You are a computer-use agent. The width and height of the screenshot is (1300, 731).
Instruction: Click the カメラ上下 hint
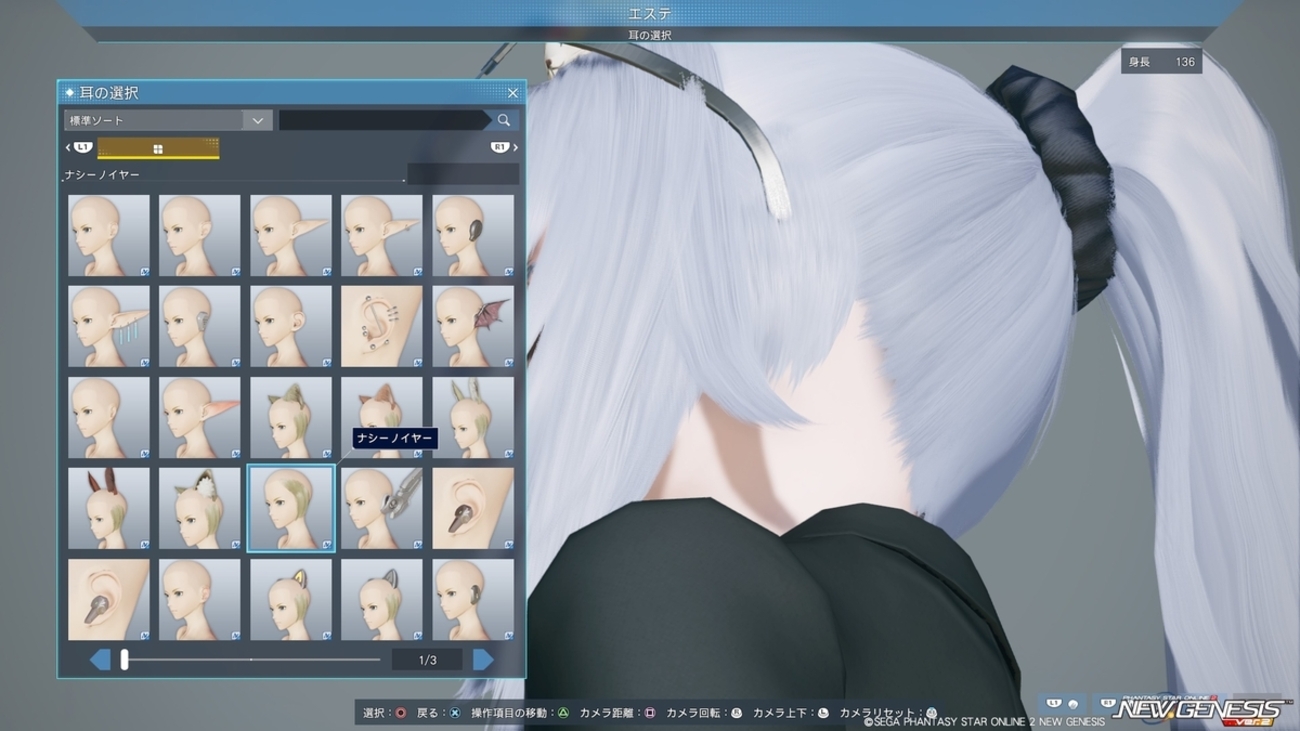coord(791,713)
